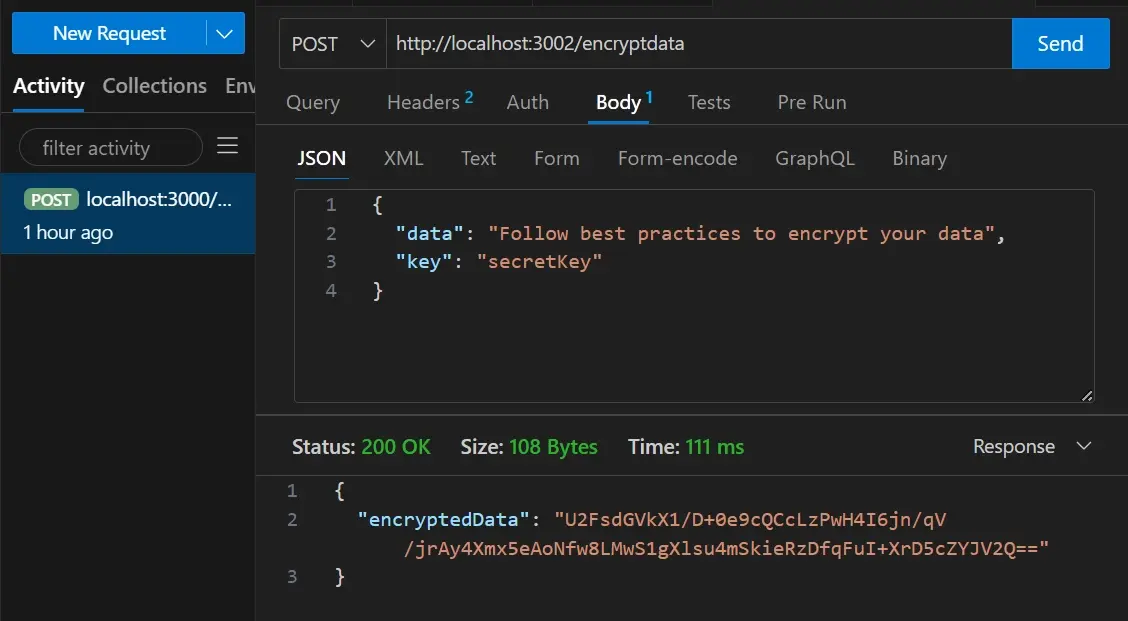The height and width of the screenshot is (621, 1128).
Task: Open the Query tab
Action: [x=313, y=102]
